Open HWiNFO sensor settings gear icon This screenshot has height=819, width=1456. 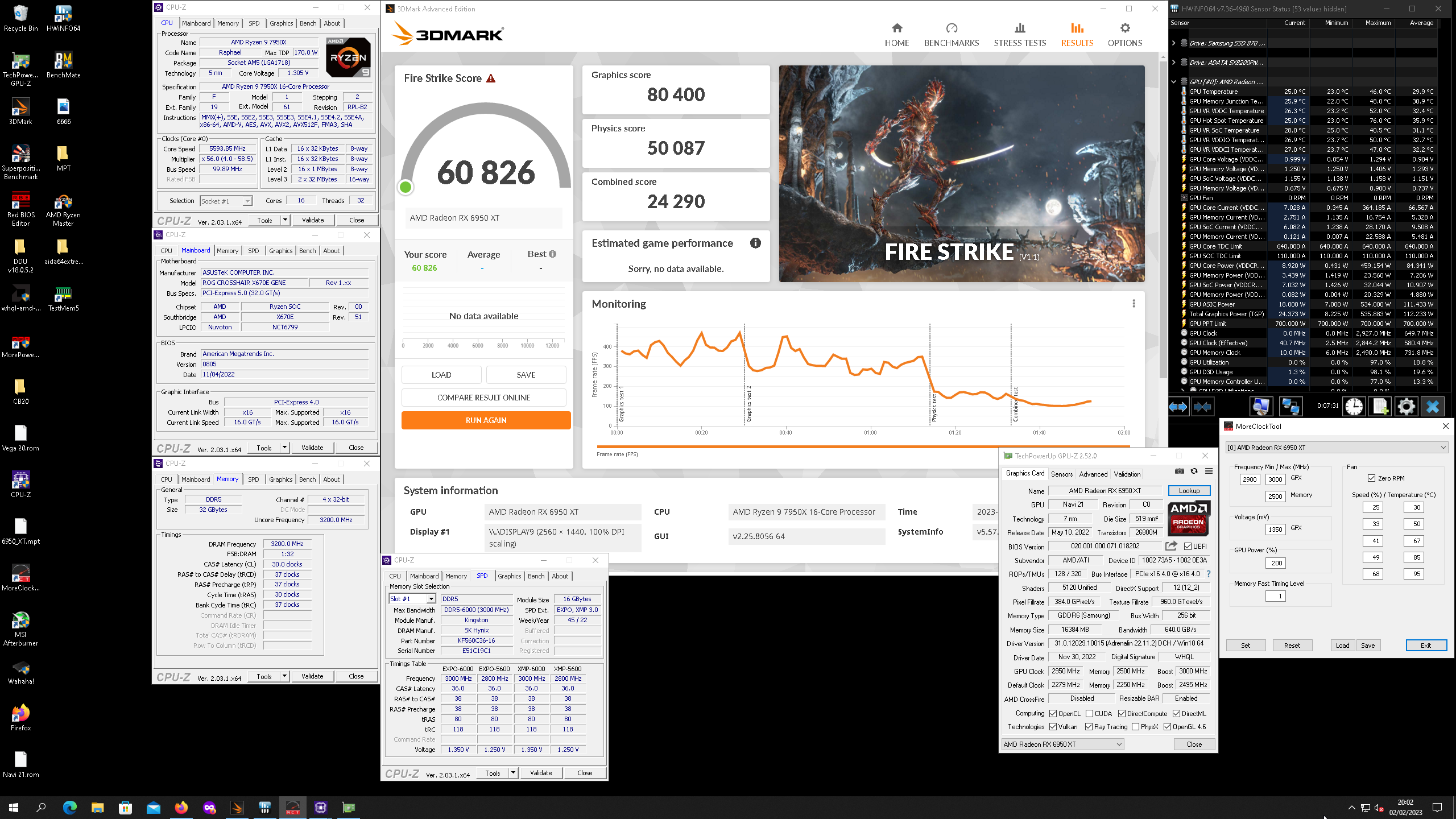pyautogui.click(x=1406, y=407)
